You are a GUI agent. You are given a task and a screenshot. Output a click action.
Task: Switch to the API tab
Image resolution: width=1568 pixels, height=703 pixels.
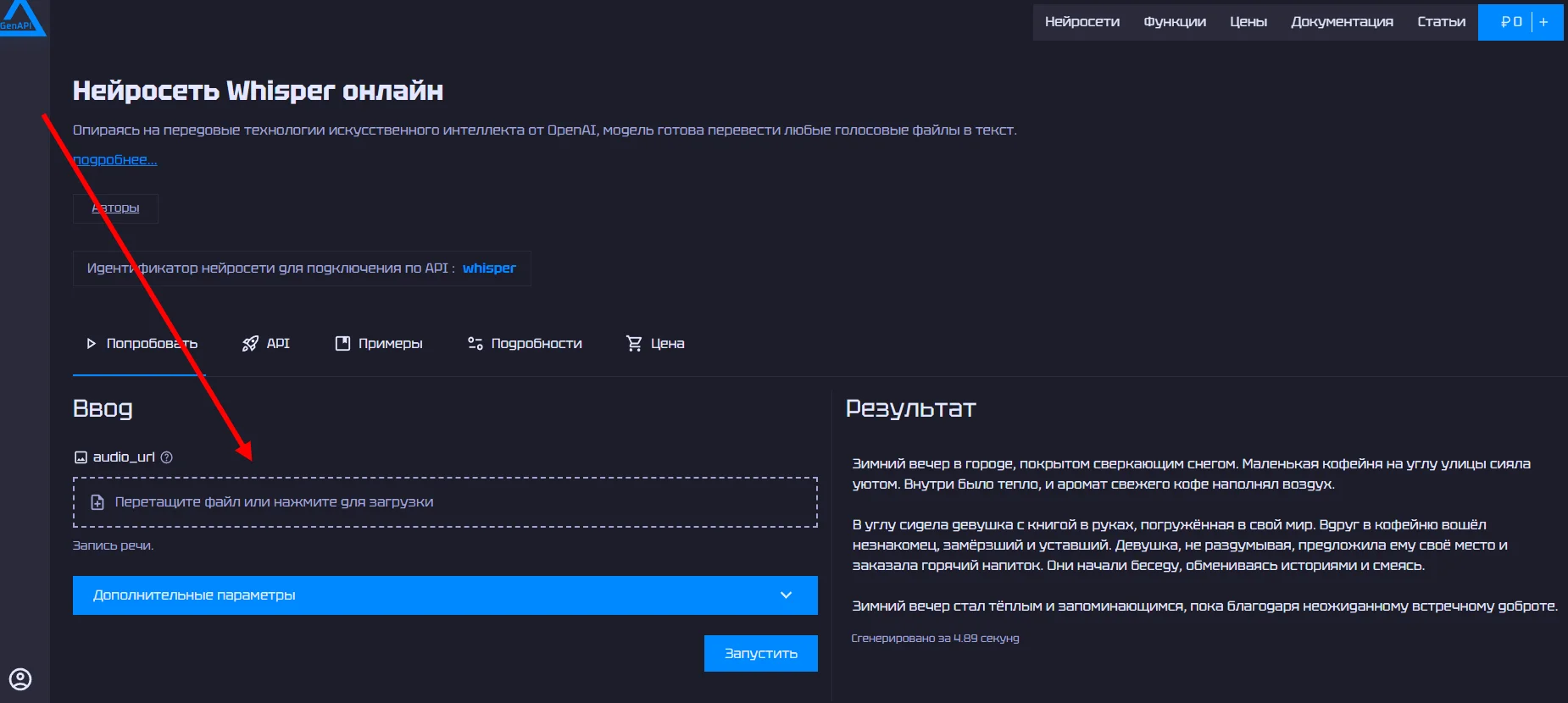[266, 344]
